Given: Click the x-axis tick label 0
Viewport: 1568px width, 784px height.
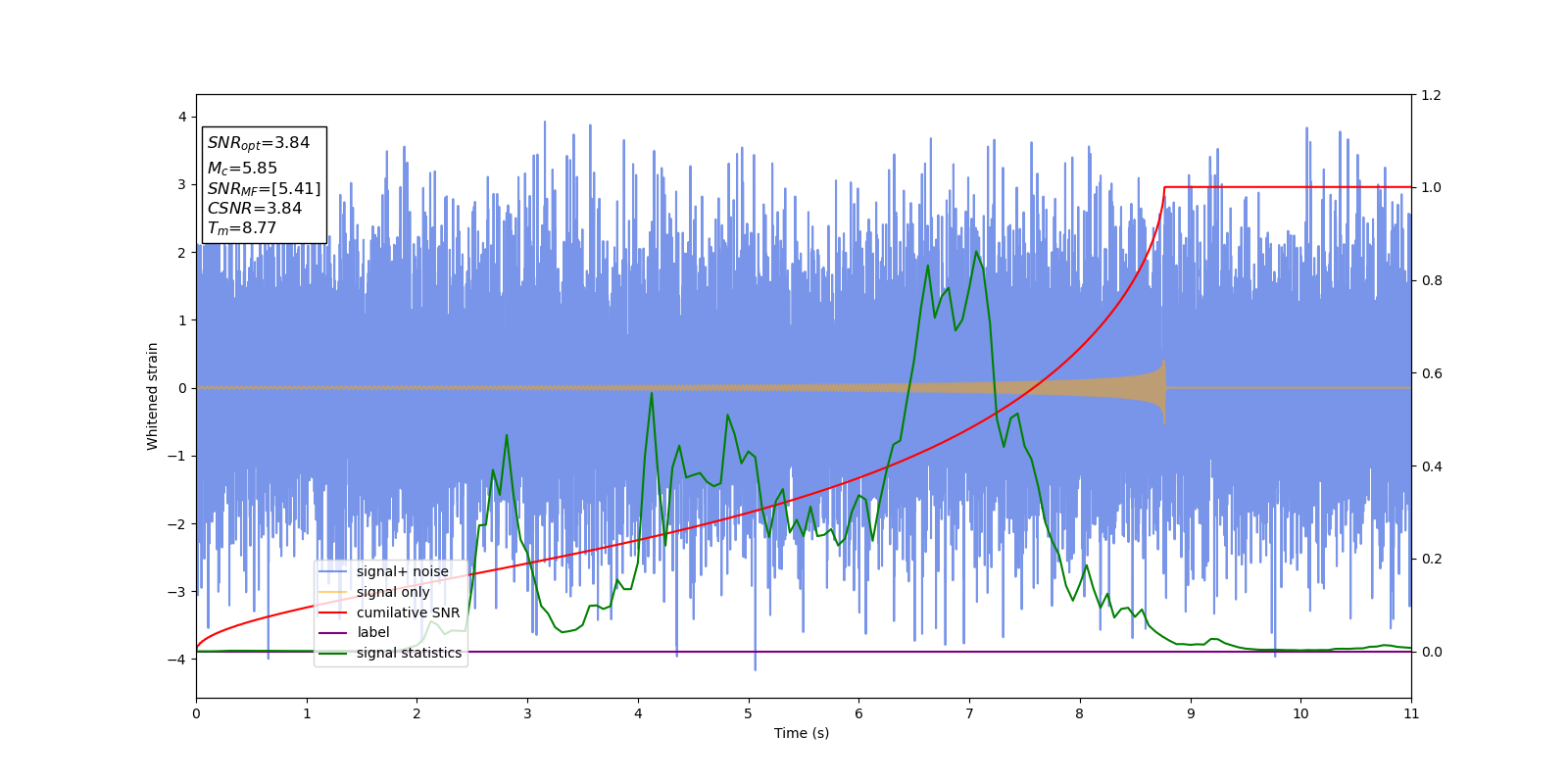Looking at the screenshot, I should (x=196, y=713).
